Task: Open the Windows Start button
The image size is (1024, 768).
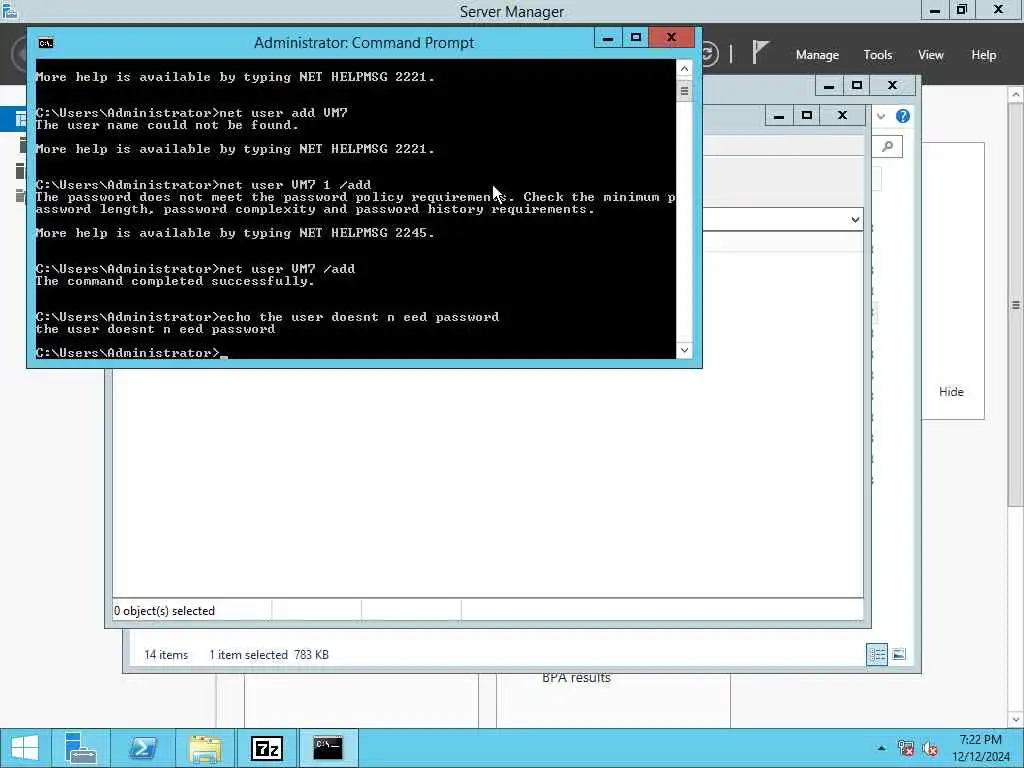Action: 25,748
